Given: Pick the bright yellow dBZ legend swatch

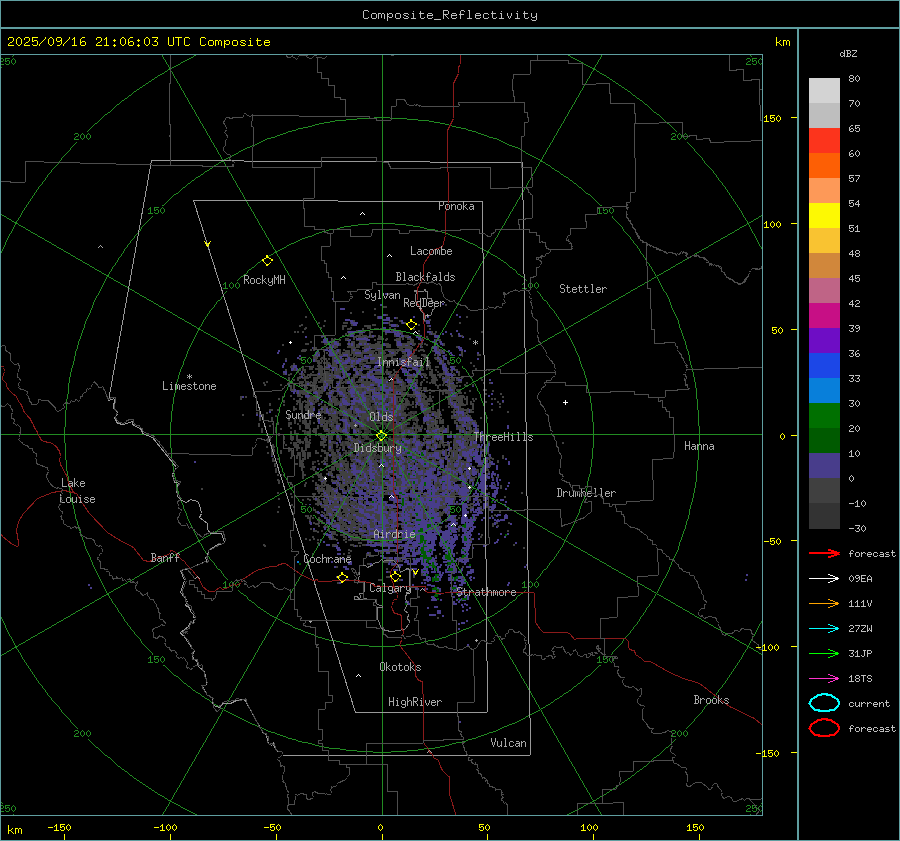Looking at the screenshot, I should (824, 216).
